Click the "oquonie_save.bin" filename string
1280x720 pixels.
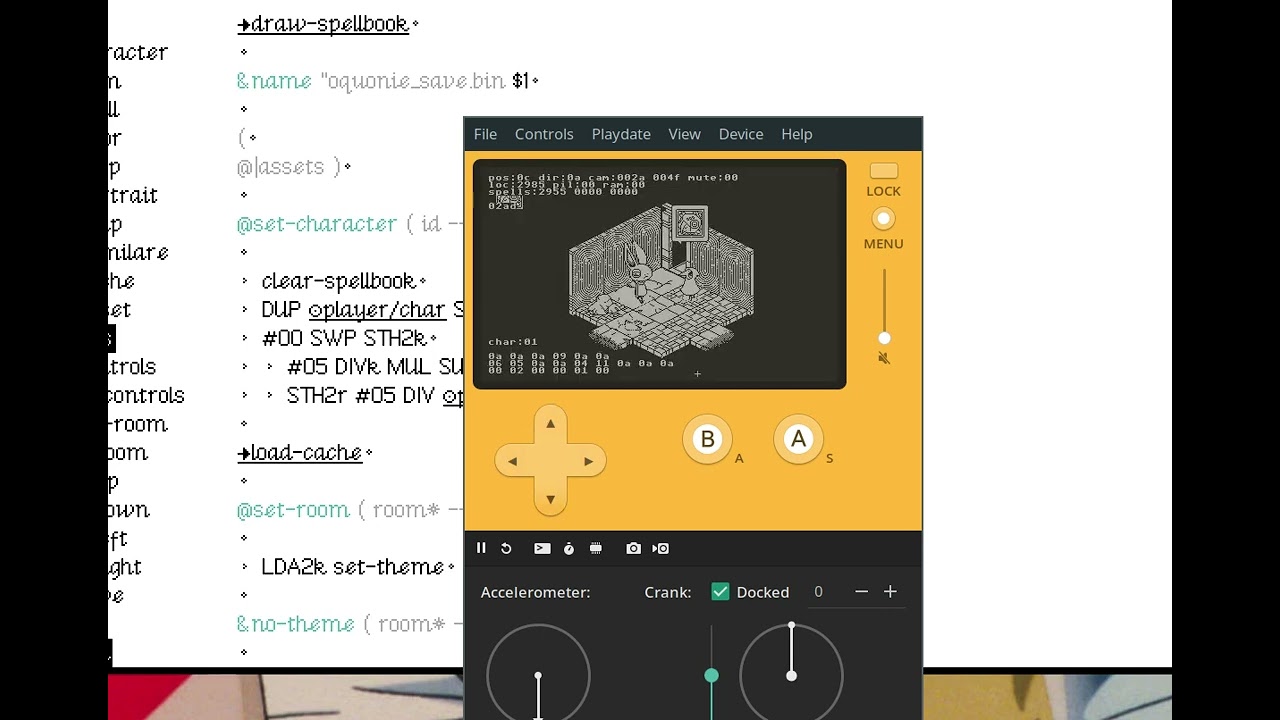[x=412, y=81]
